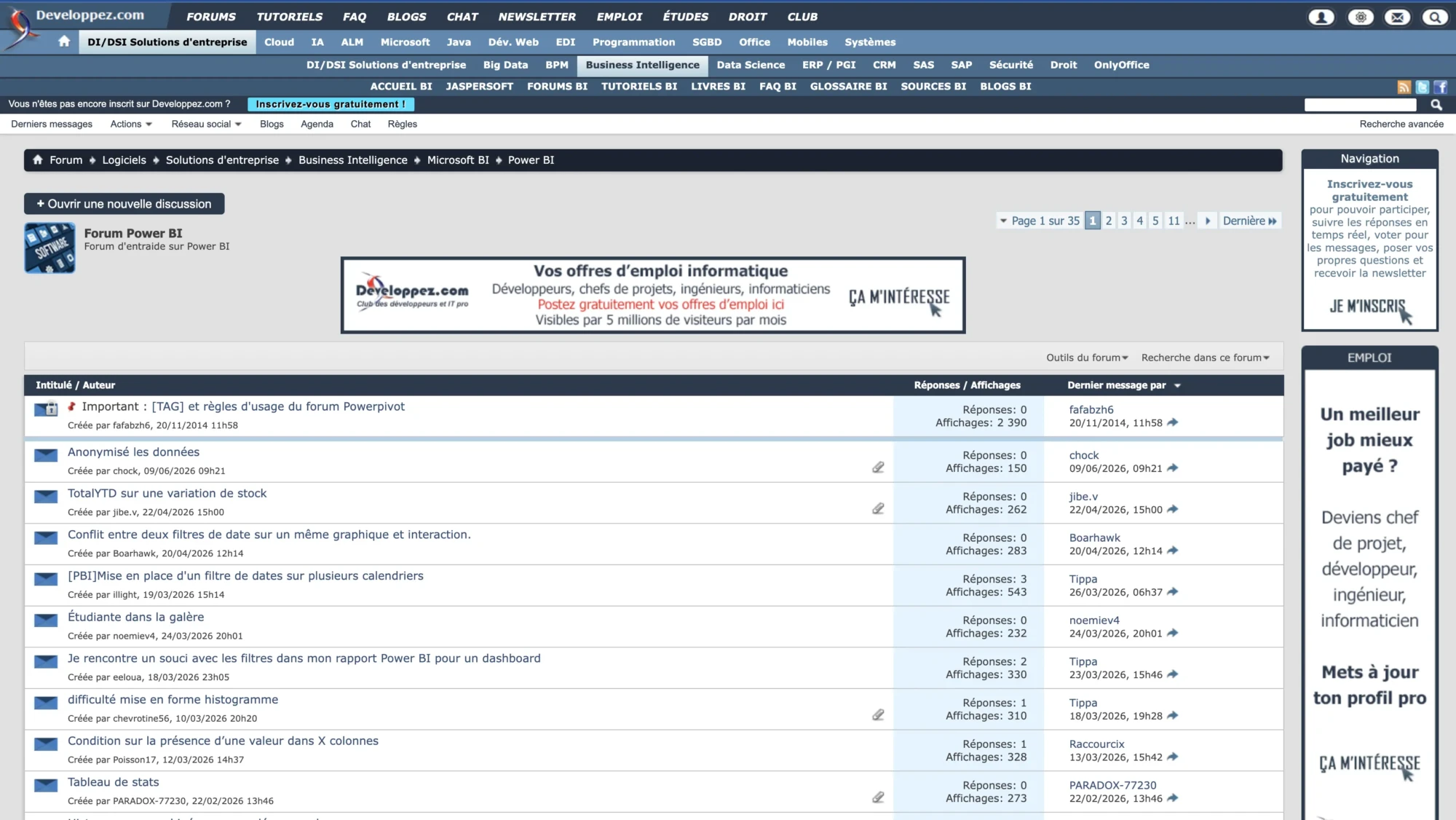Select the Data Science tab

tap(751, 65)
